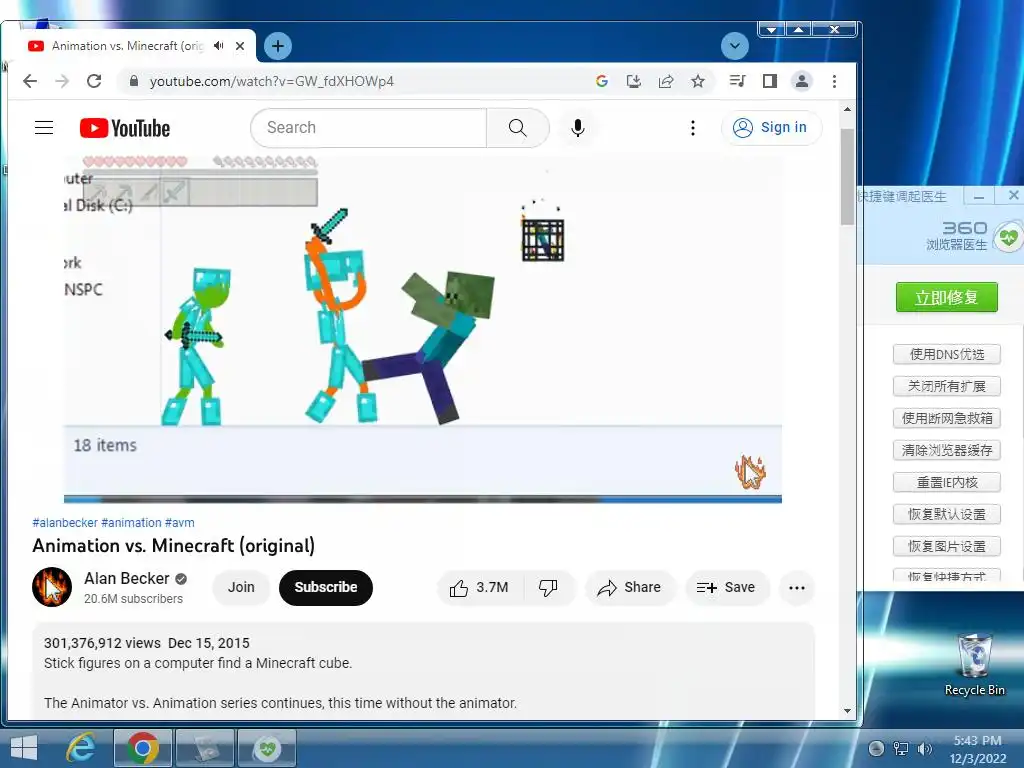Click 重置IE内核 in 360 panel
The image size is (1024, 768).
click(947, 482)
